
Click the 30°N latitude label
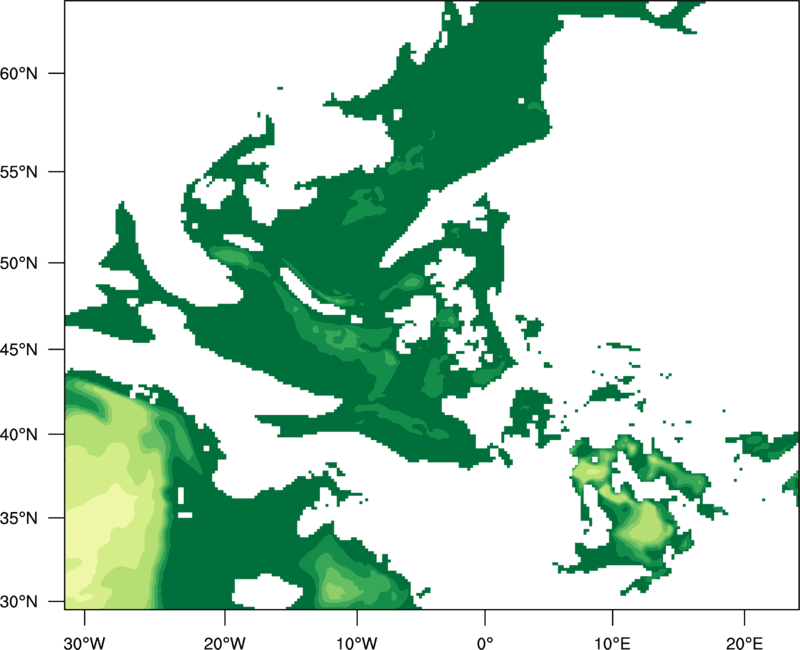[x=19, y=602]
